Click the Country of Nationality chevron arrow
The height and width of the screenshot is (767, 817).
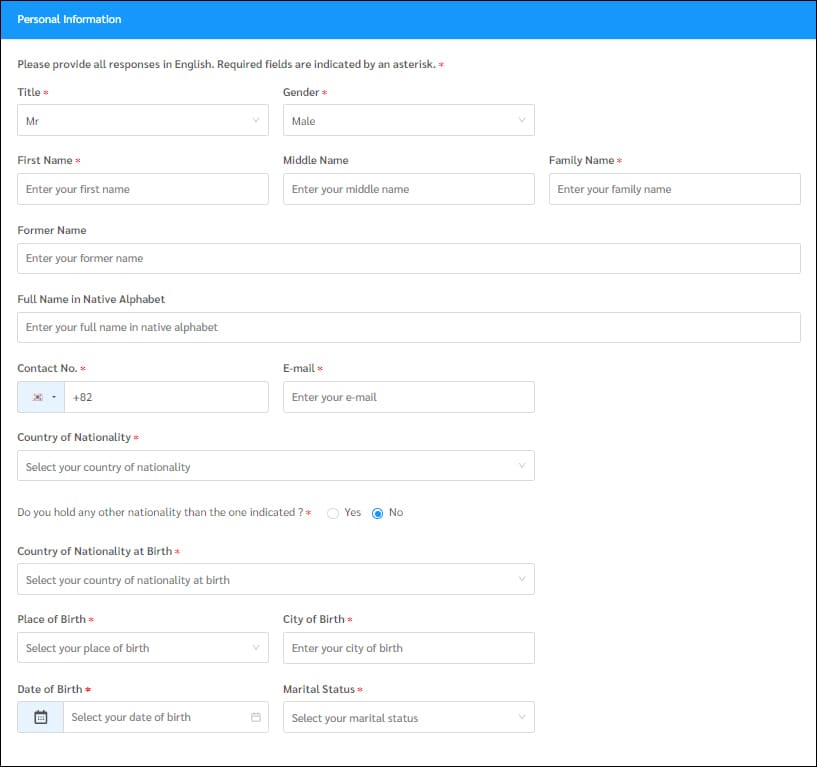[x=522, y=465]
